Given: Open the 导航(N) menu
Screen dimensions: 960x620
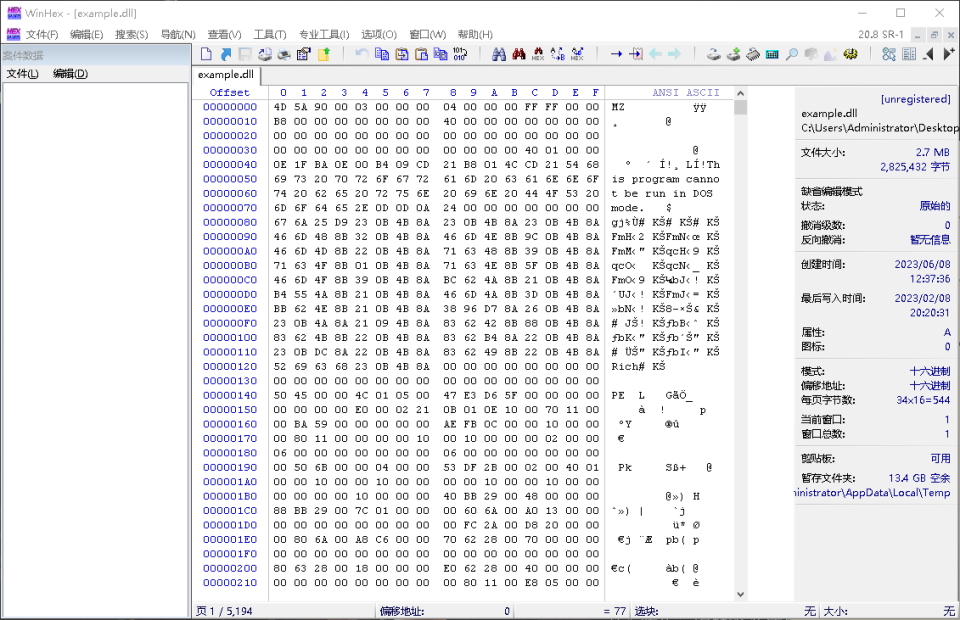Looking at the screenshot, I should tap(178, 34).
